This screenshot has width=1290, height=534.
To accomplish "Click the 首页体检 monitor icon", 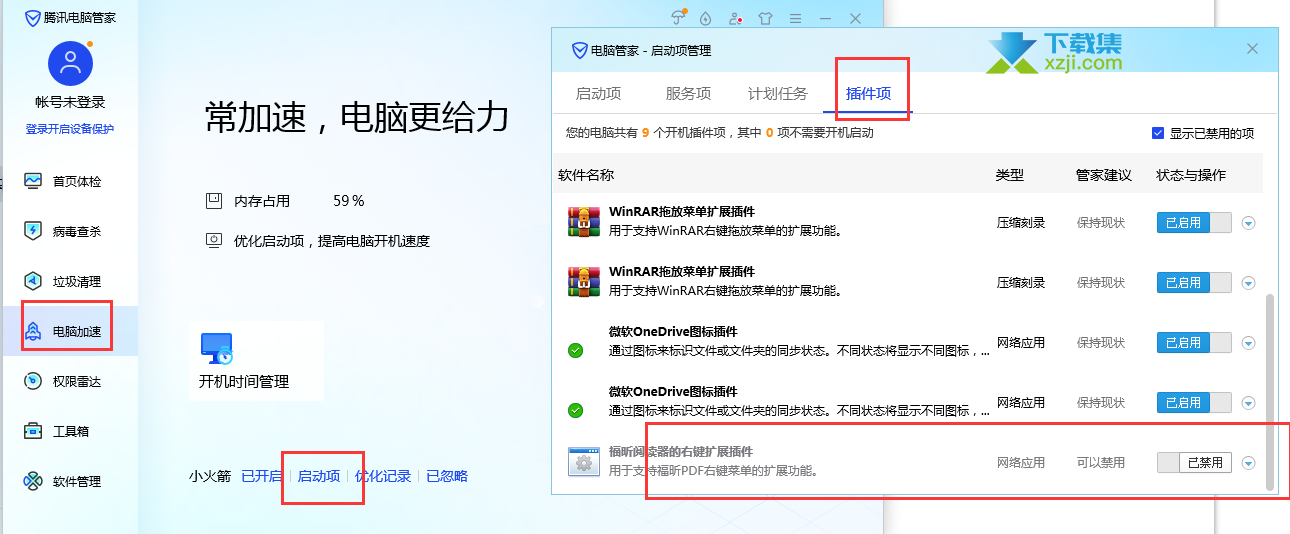I will click(33, 181).
